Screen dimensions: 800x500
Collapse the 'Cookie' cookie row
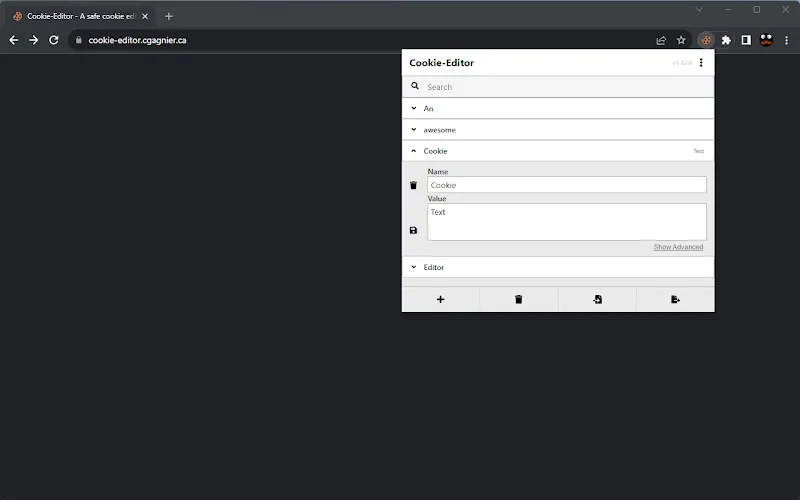coord(558,151)
